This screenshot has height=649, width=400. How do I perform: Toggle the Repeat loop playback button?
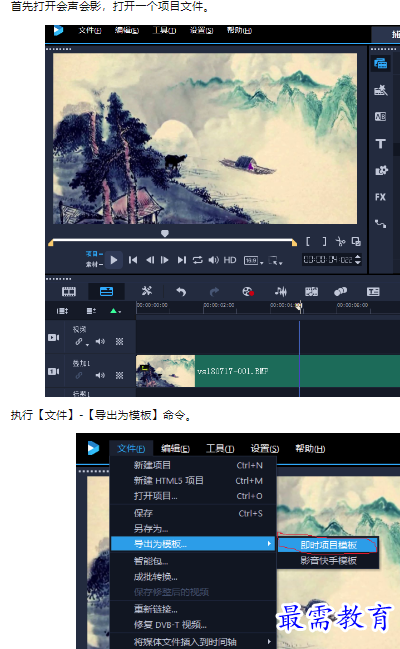198,260
